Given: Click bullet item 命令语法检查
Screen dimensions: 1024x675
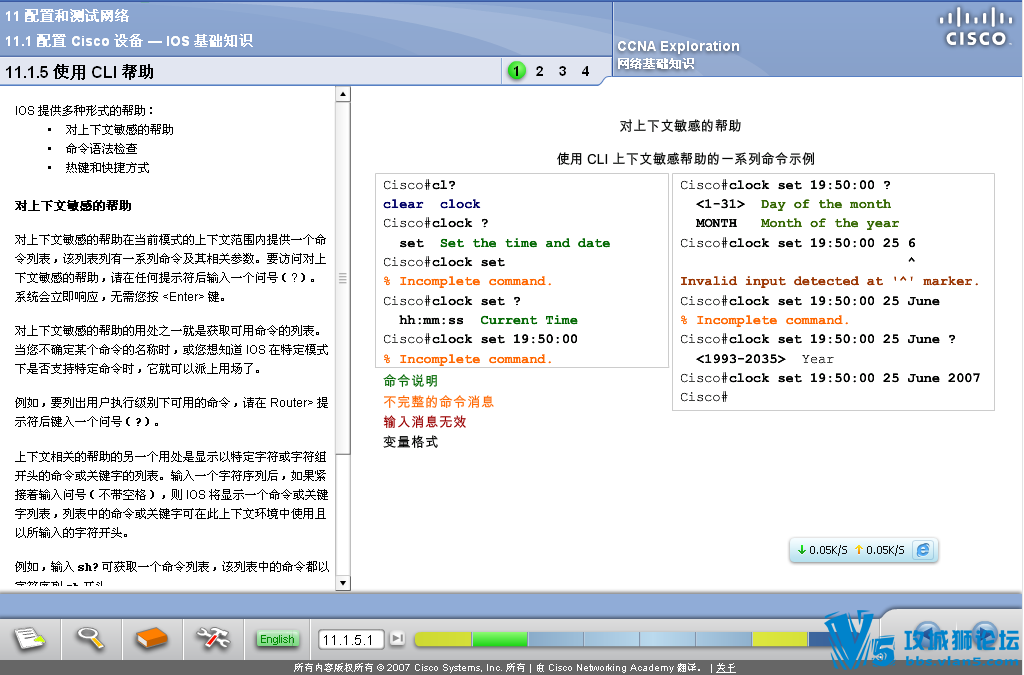Looking at the screenshot, I should pos(101,149).
